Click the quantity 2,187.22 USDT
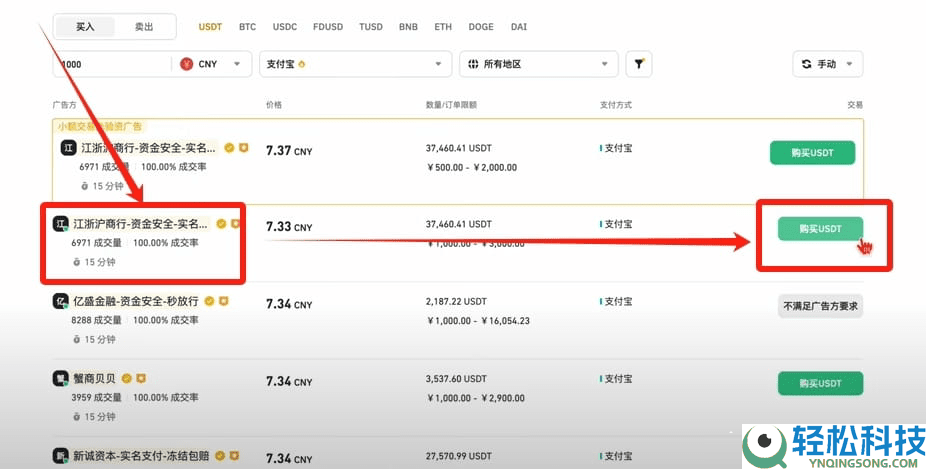This screenshot has width=926, height=469. (x=457, y=301)
